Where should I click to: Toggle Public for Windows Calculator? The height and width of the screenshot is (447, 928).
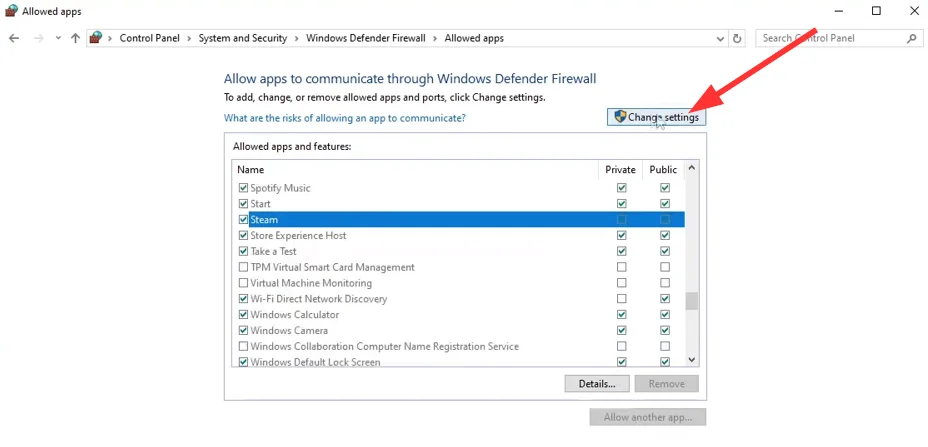665,314
